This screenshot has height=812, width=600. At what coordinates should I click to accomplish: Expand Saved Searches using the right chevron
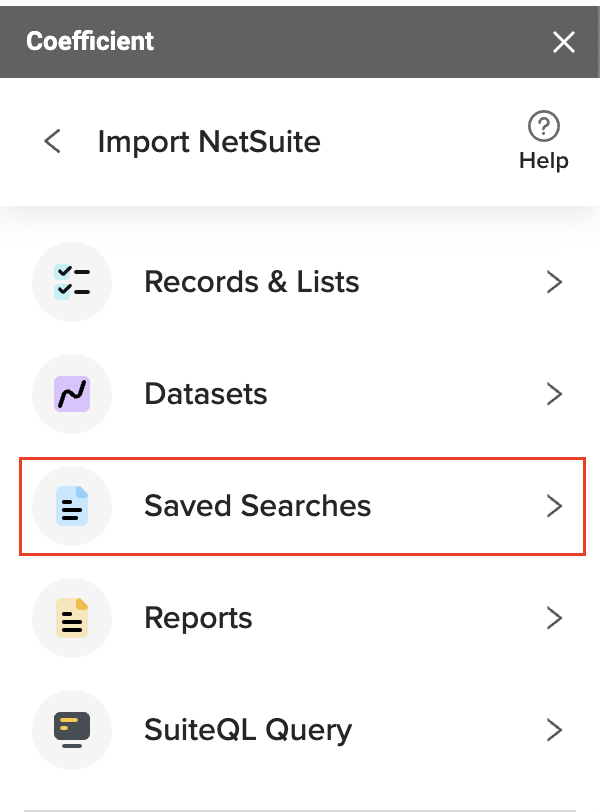pyautogui.click(x=554, y=506)
